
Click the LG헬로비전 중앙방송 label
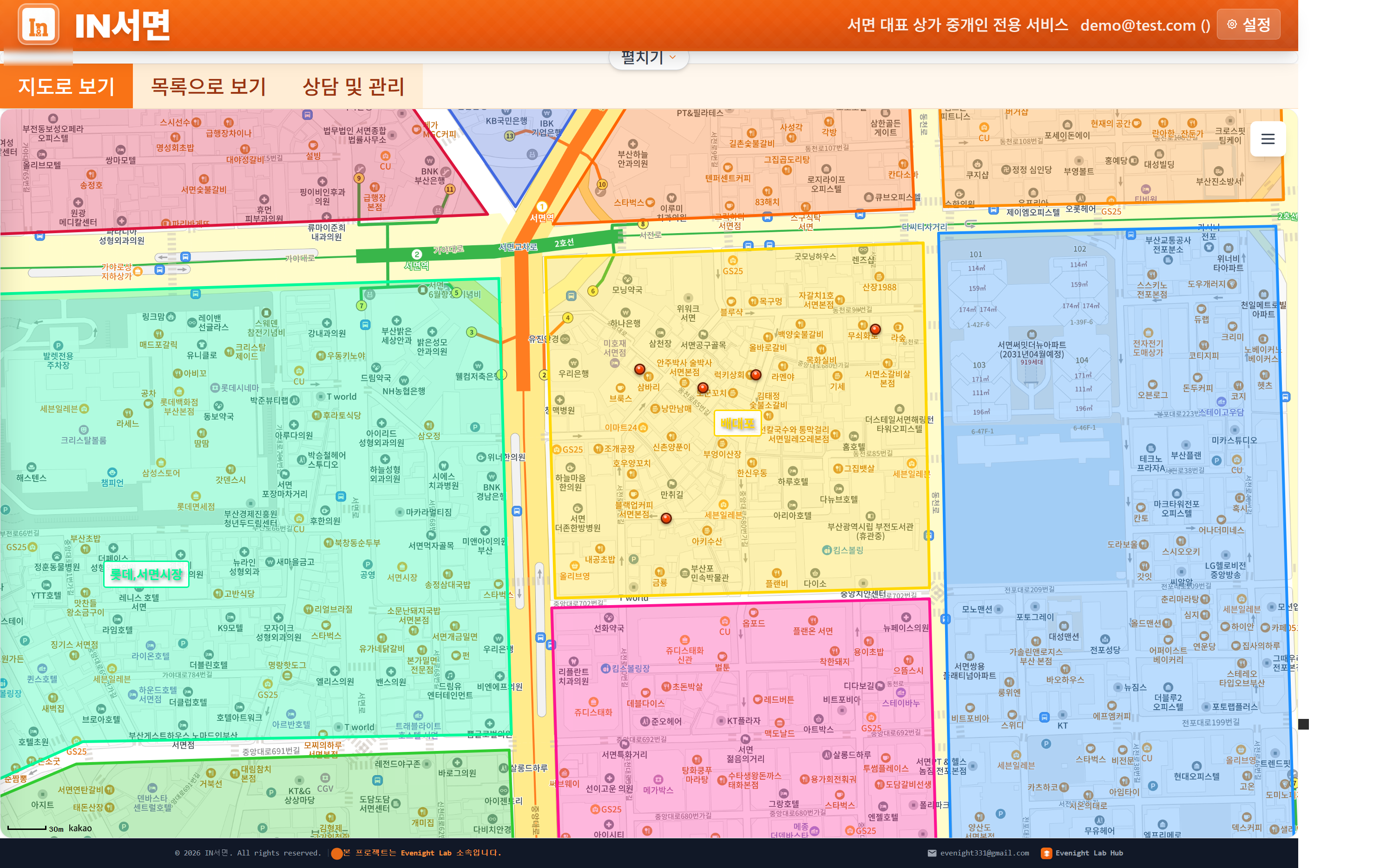click(x=1225, y=570)
